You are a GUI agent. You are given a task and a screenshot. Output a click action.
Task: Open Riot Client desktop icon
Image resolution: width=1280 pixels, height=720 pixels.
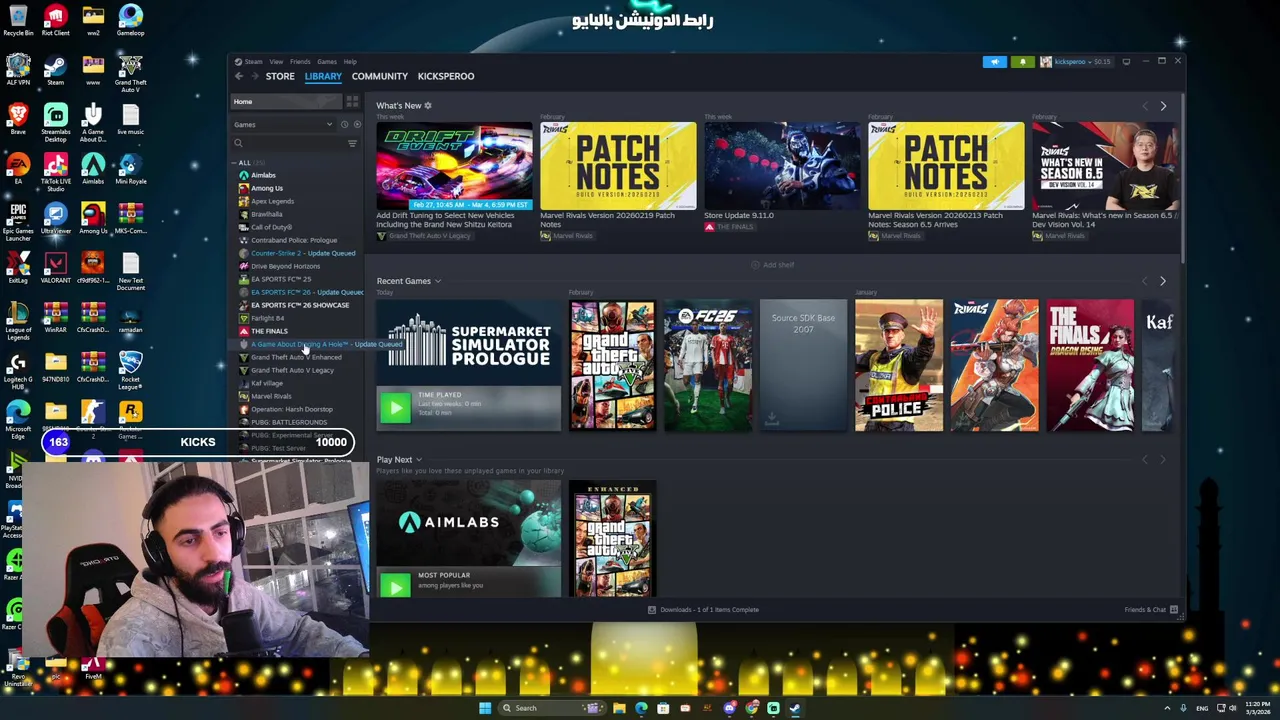coord(55,20)
